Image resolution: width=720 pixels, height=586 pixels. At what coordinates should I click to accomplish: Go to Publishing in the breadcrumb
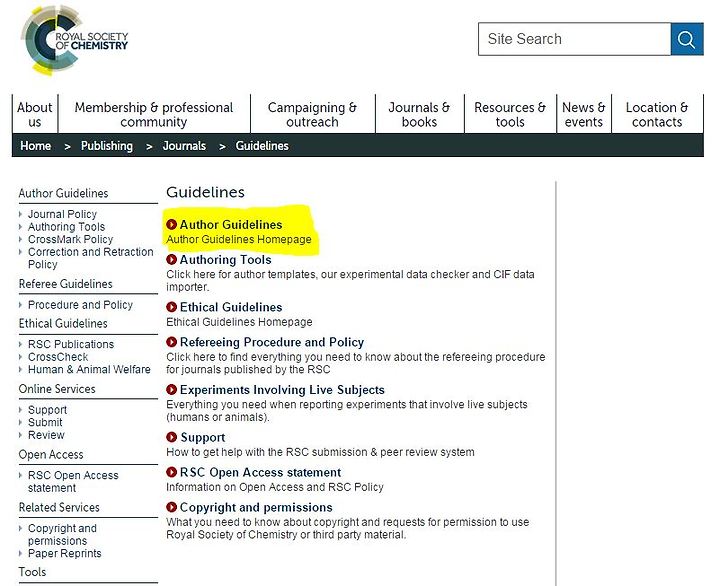tap(107, 146)
